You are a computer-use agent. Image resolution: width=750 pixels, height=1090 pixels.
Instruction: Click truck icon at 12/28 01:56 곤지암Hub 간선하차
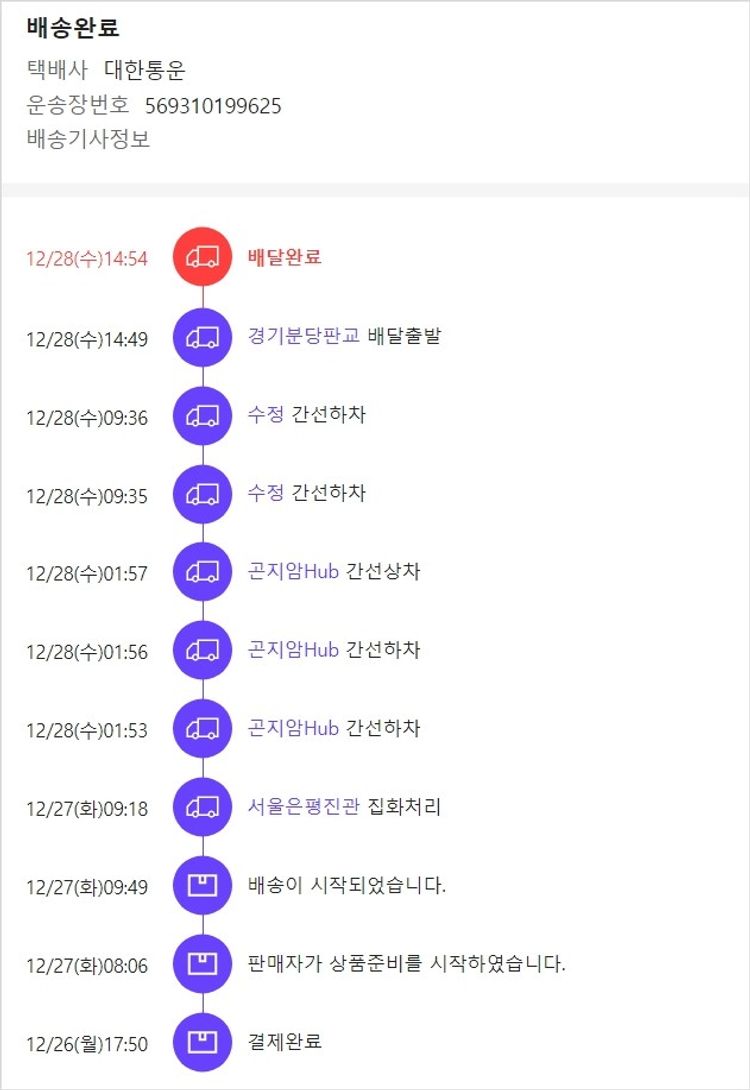coord(203,650)
